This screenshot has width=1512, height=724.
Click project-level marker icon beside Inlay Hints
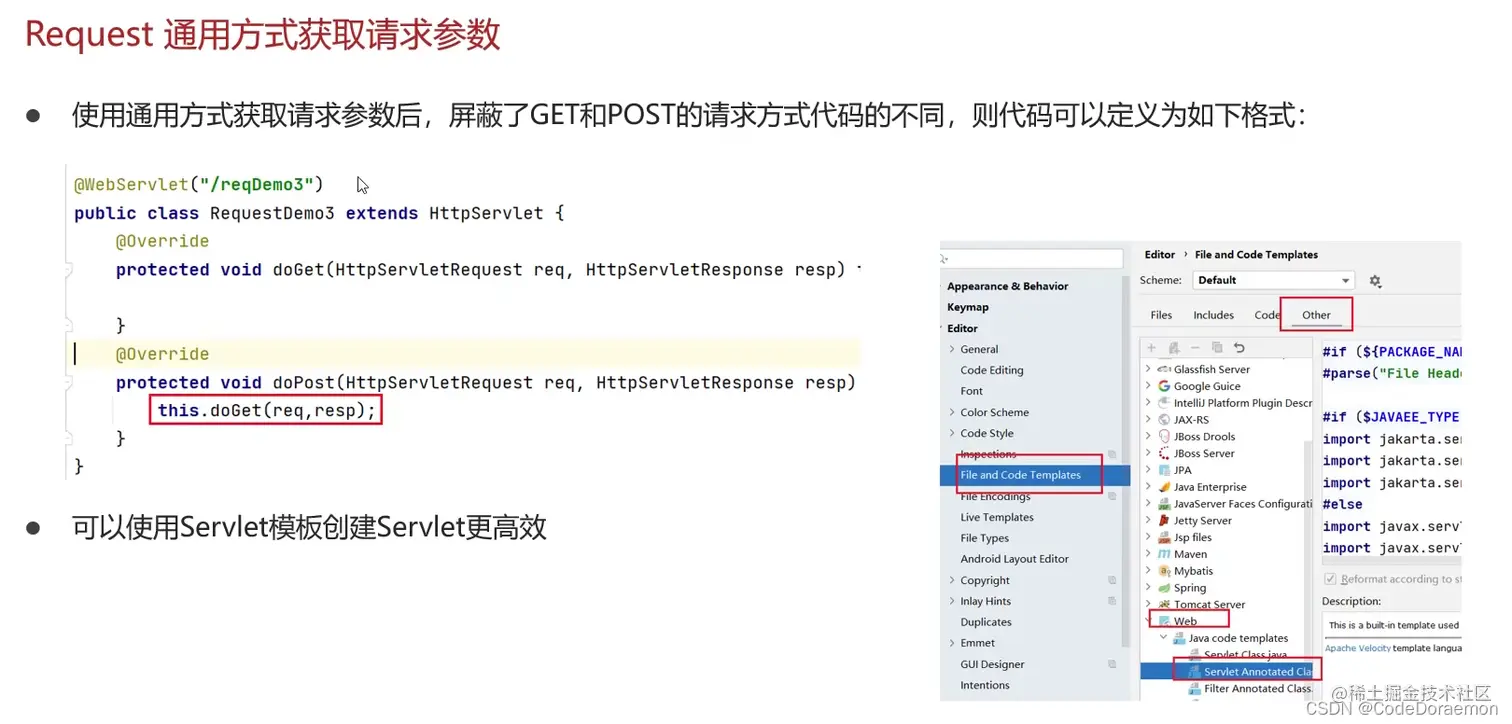pyautogui.click(x=1112, y=601)
